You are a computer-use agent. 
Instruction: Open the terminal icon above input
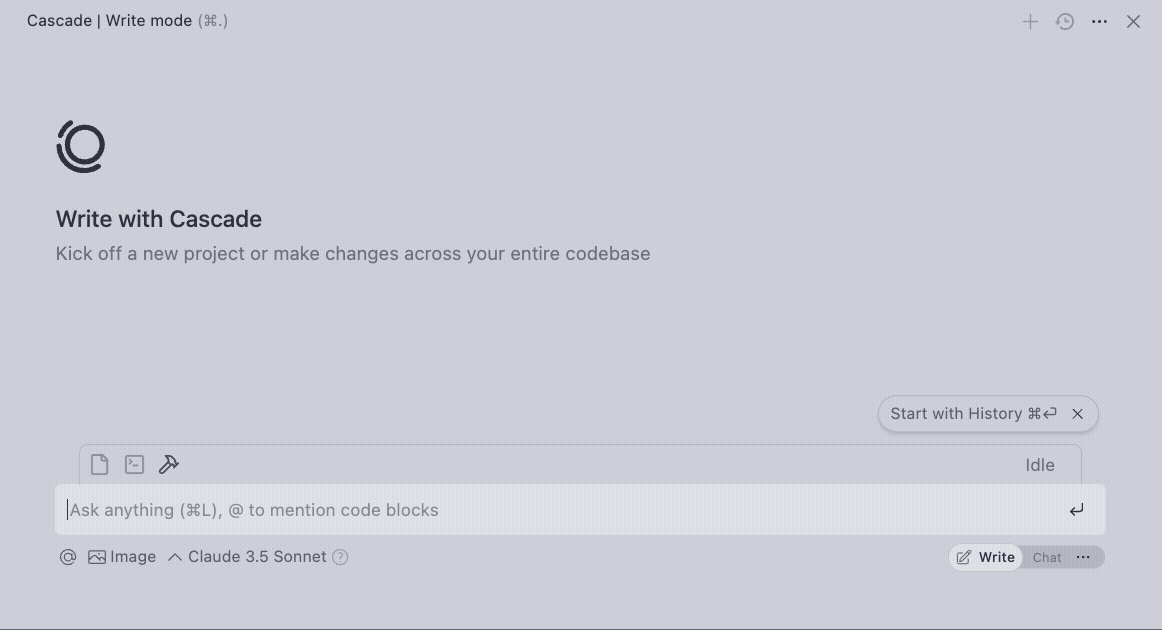coord(134,464)
